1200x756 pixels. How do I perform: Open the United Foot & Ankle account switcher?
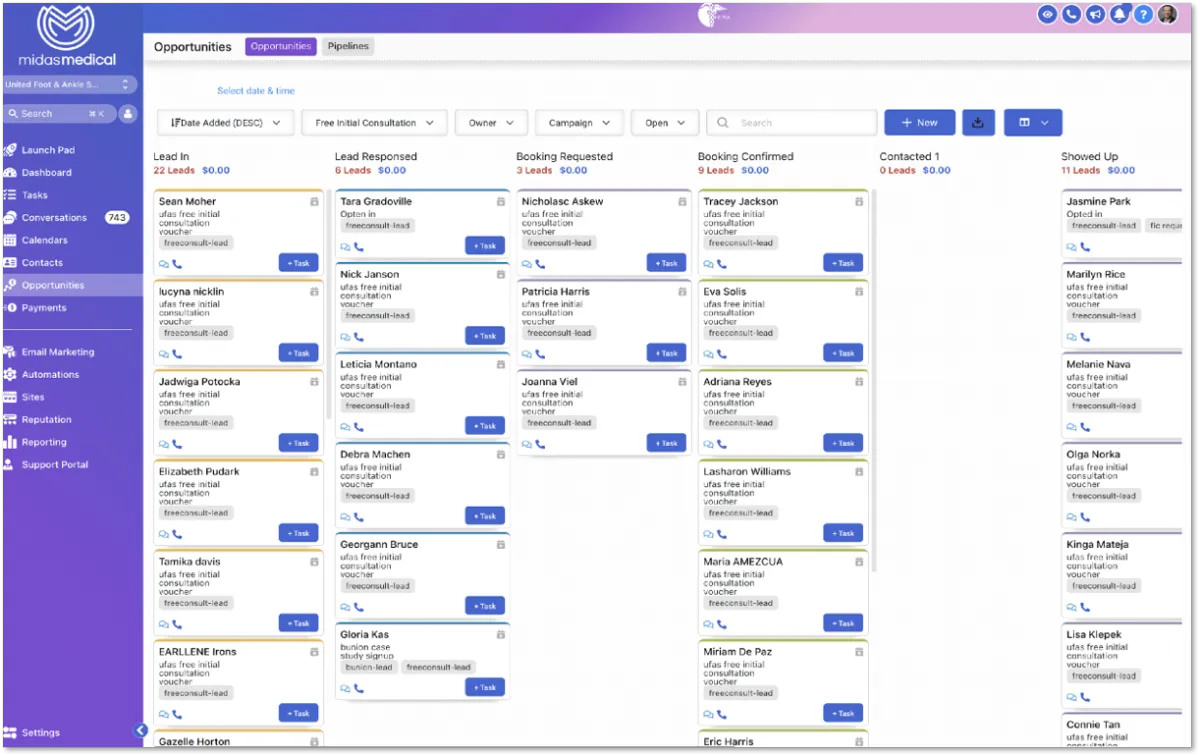(69, 85)
